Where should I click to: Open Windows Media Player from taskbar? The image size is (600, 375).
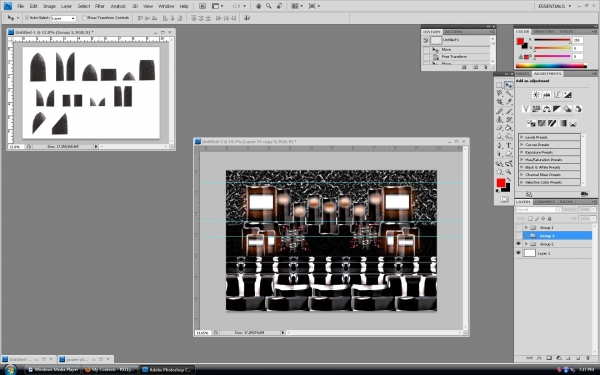coord(53,370)
